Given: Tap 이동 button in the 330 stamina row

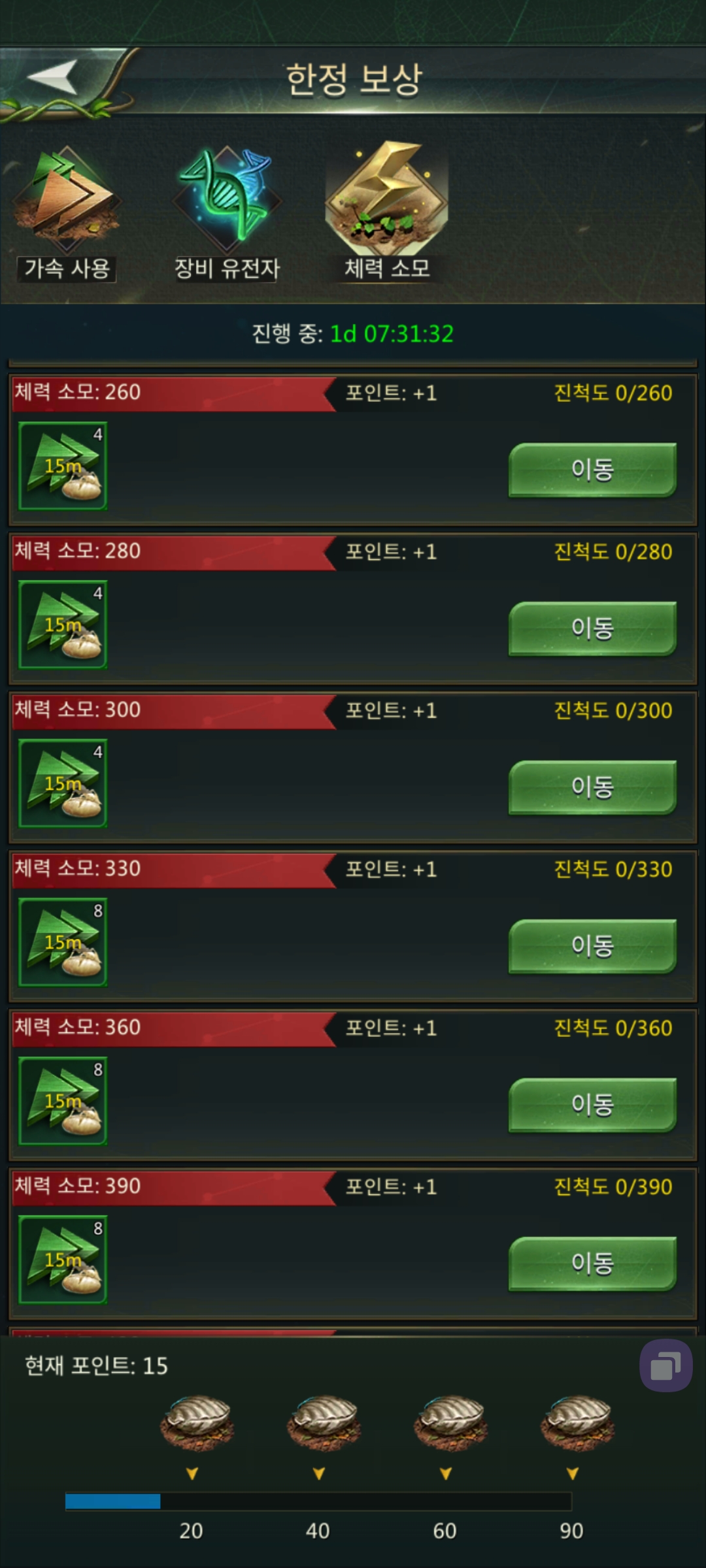Looking at the screenshot, I should (592, 946).
